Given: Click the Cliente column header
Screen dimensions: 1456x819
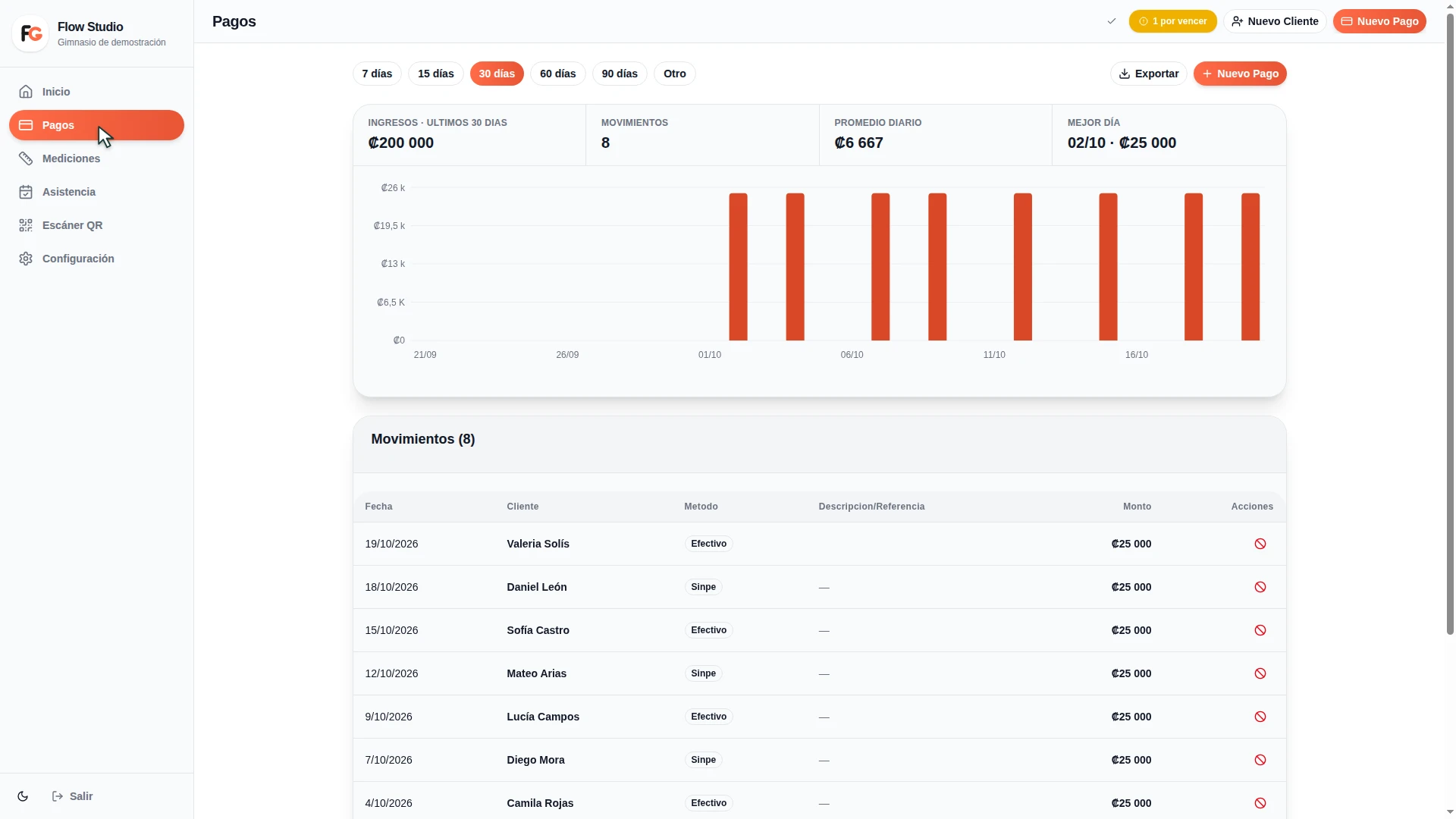Looking at the screenshot, I should (x=522, y=507).
